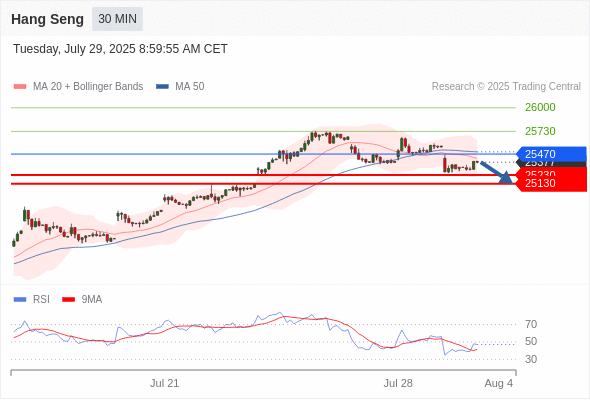Screen dimensions: 590x400
Task: Click the RSI 70 overbought level label
Action: click(x=531, y=324)
